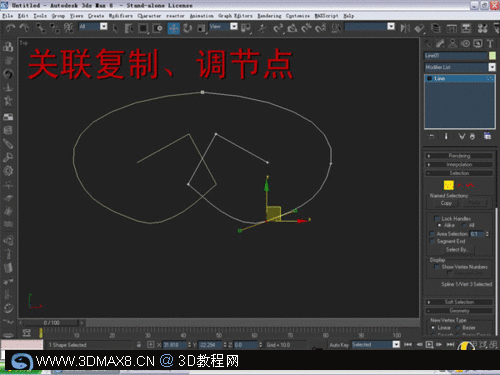
Task: Toggle the selection lock icon
Action: point(139,345)
